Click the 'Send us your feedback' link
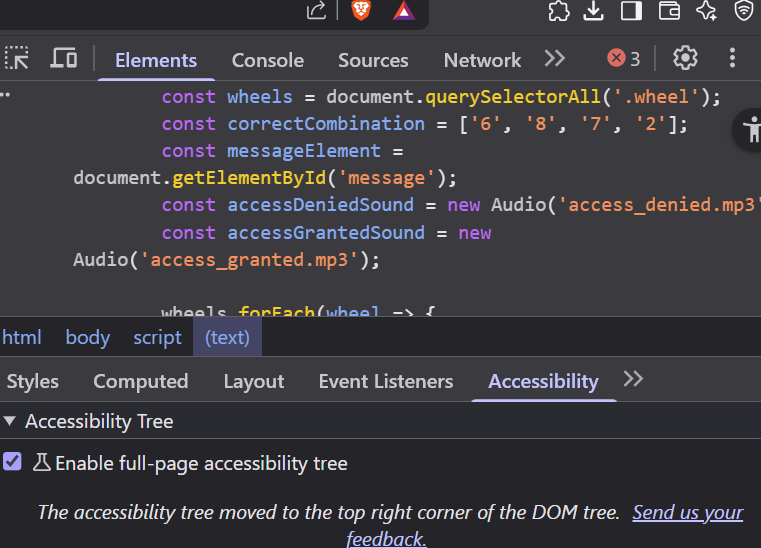 [687, 513]
